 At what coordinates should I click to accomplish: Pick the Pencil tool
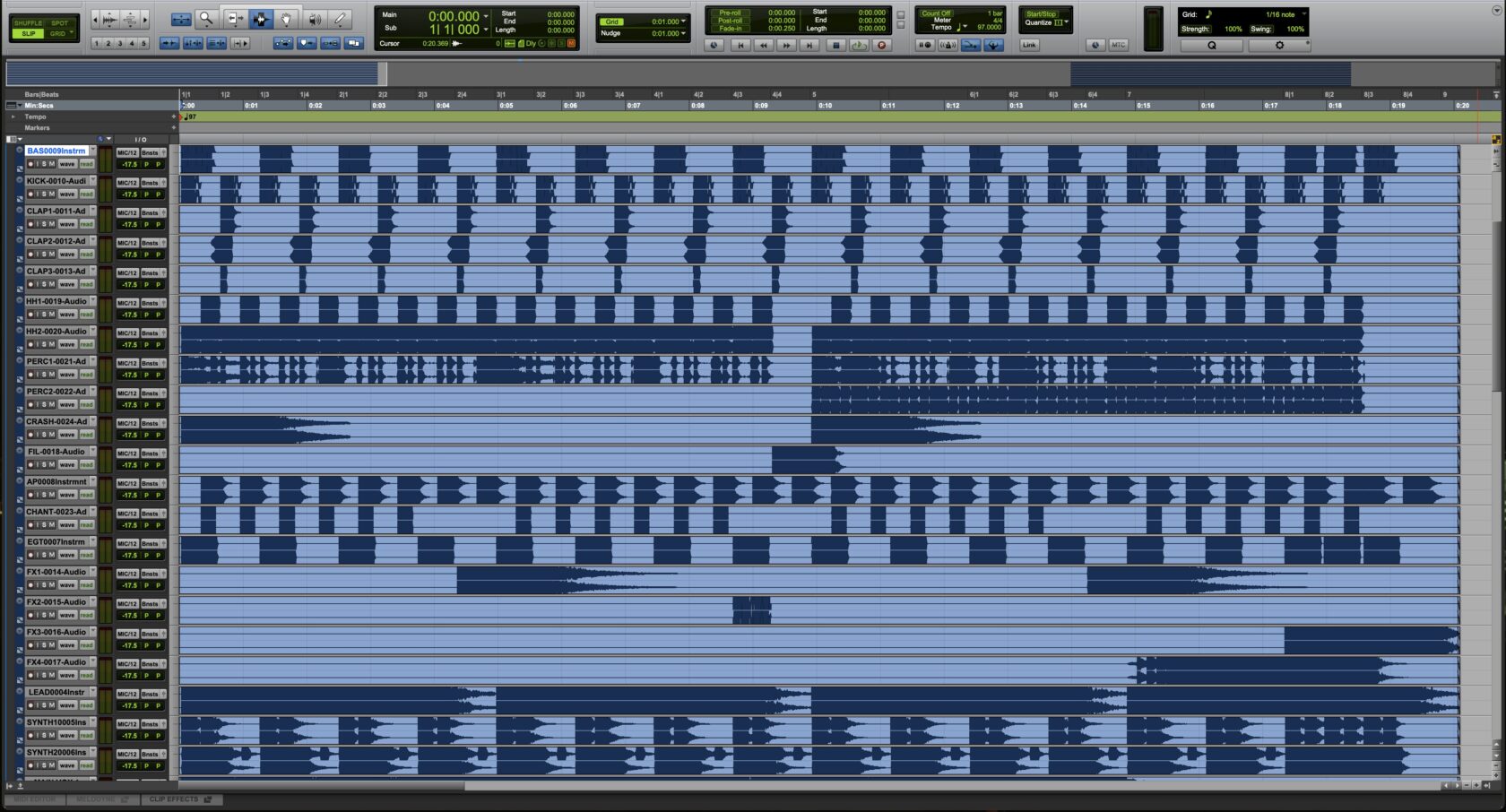(340, 19)
